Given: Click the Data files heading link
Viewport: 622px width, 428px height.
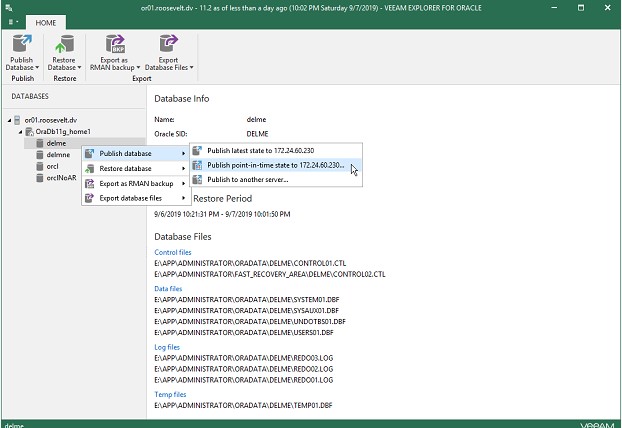Looking at the screenshot, I should click(168, 289).
